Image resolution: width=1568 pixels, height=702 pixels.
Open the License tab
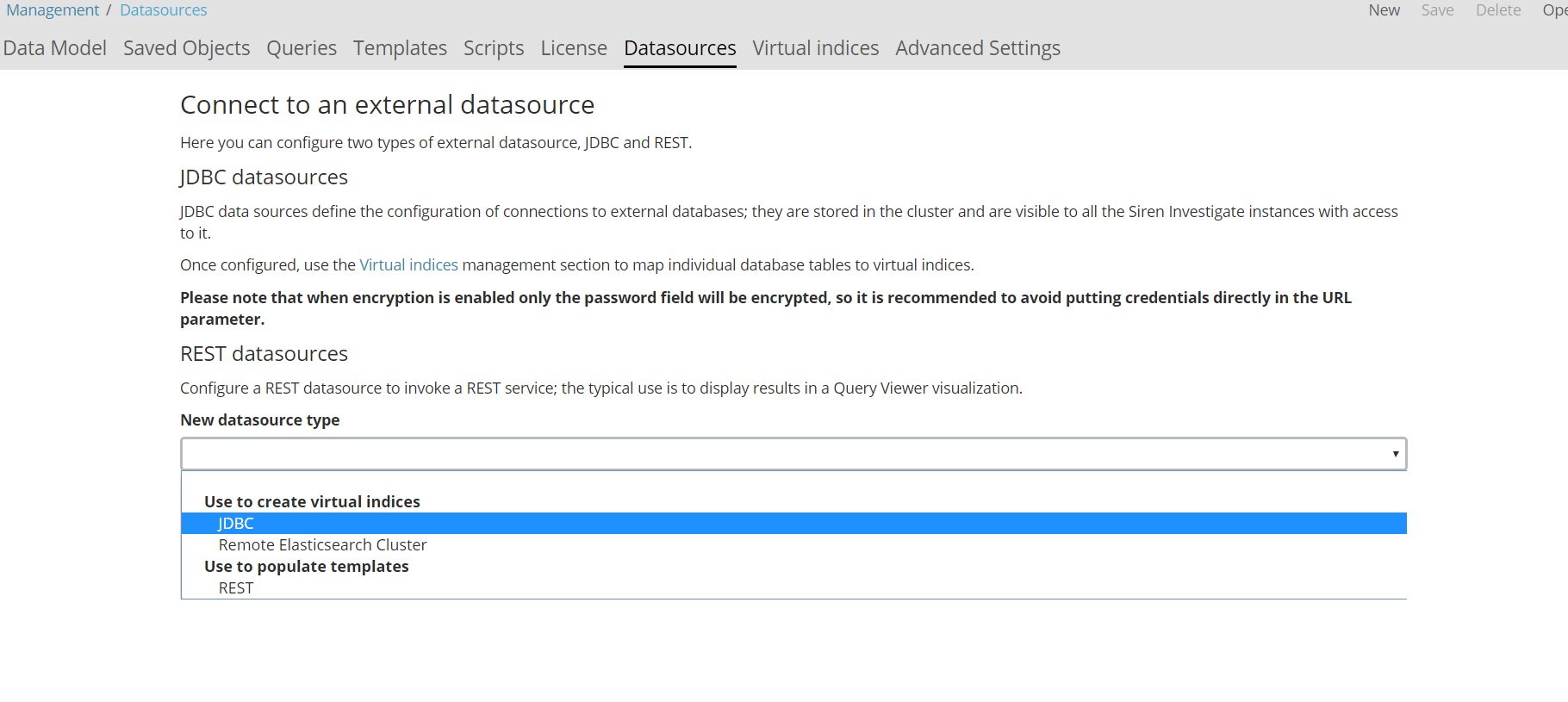point(574,48)
